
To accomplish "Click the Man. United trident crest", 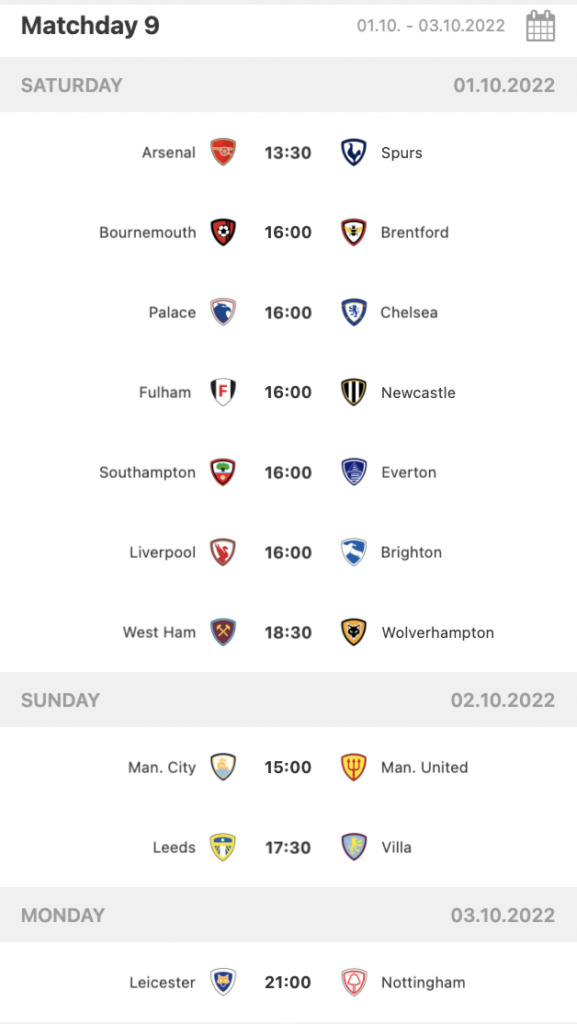I will [353, 767].
